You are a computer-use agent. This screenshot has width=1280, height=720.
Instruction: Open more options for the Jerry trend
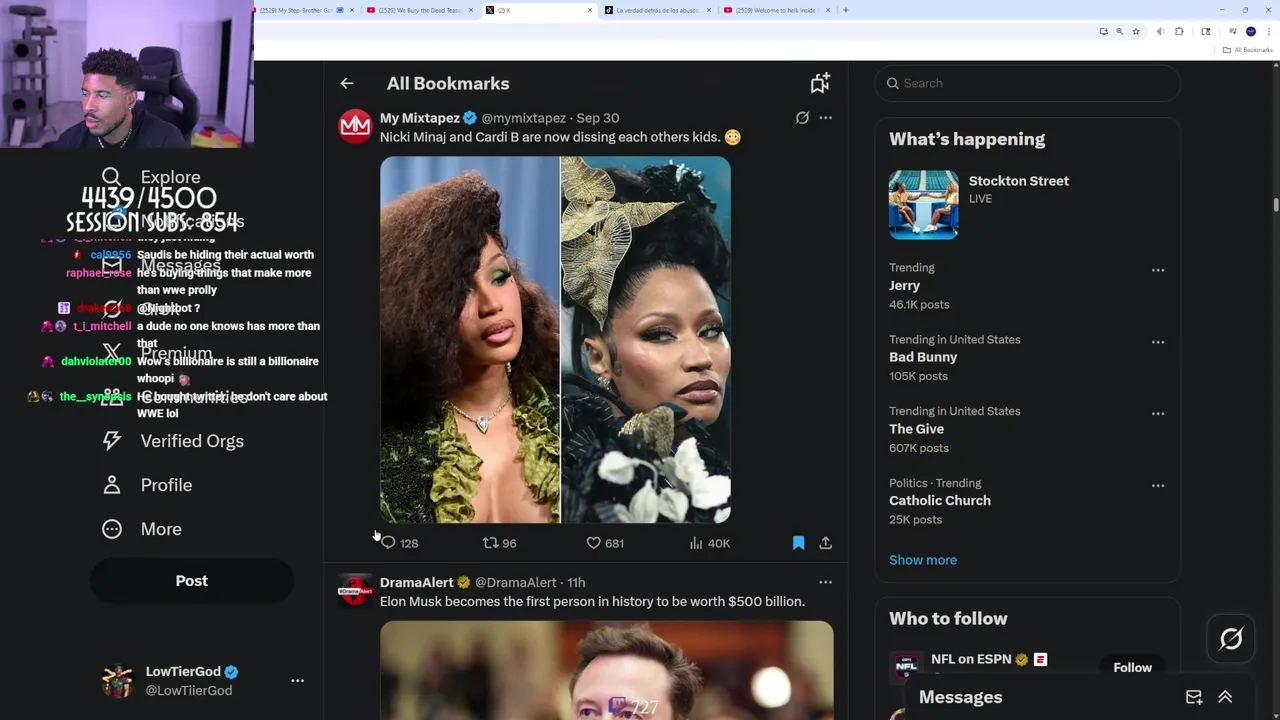(1158, 270)
